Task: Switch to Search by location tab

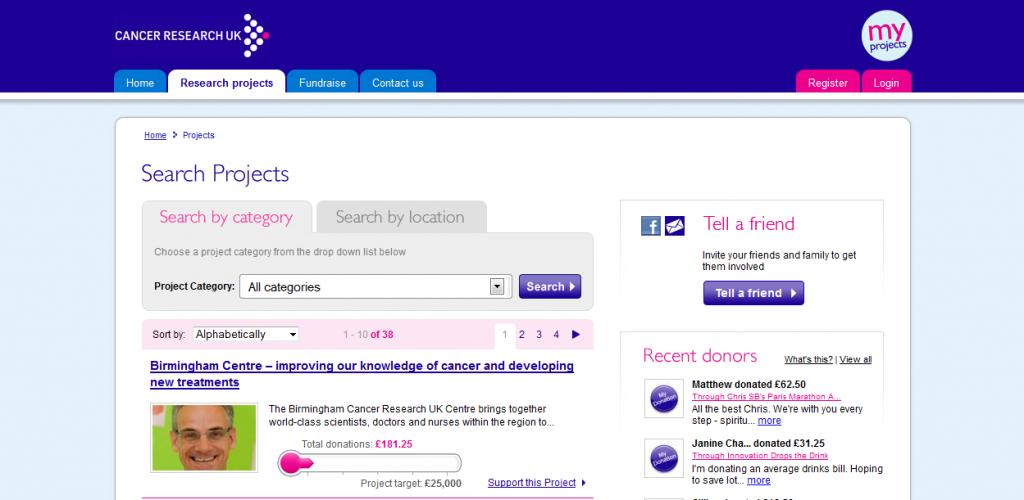Action: (x=401, y=217)
